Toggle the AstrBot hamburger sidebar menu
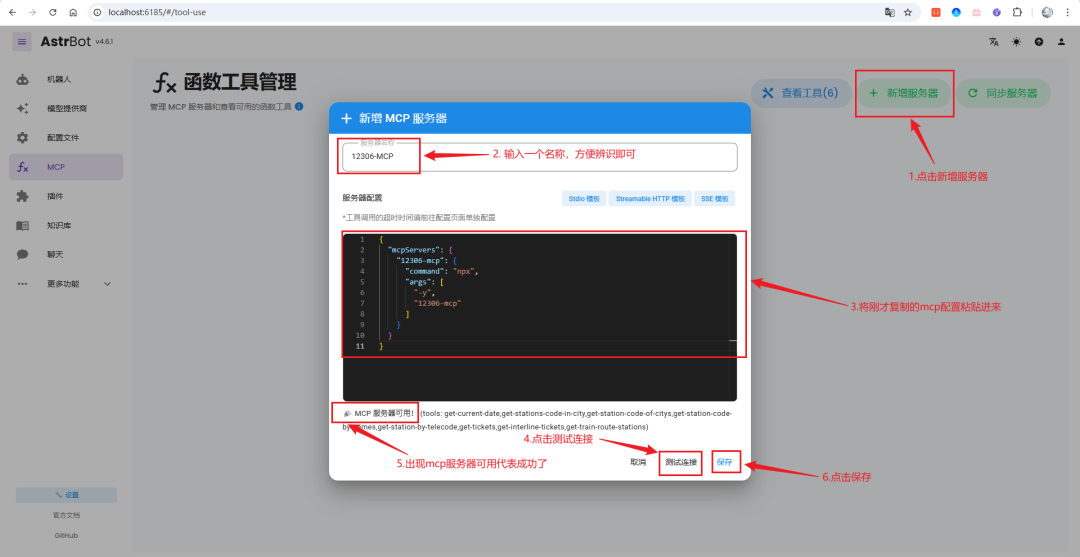This screenshot has width=1080, height=557. click(22, 41)
